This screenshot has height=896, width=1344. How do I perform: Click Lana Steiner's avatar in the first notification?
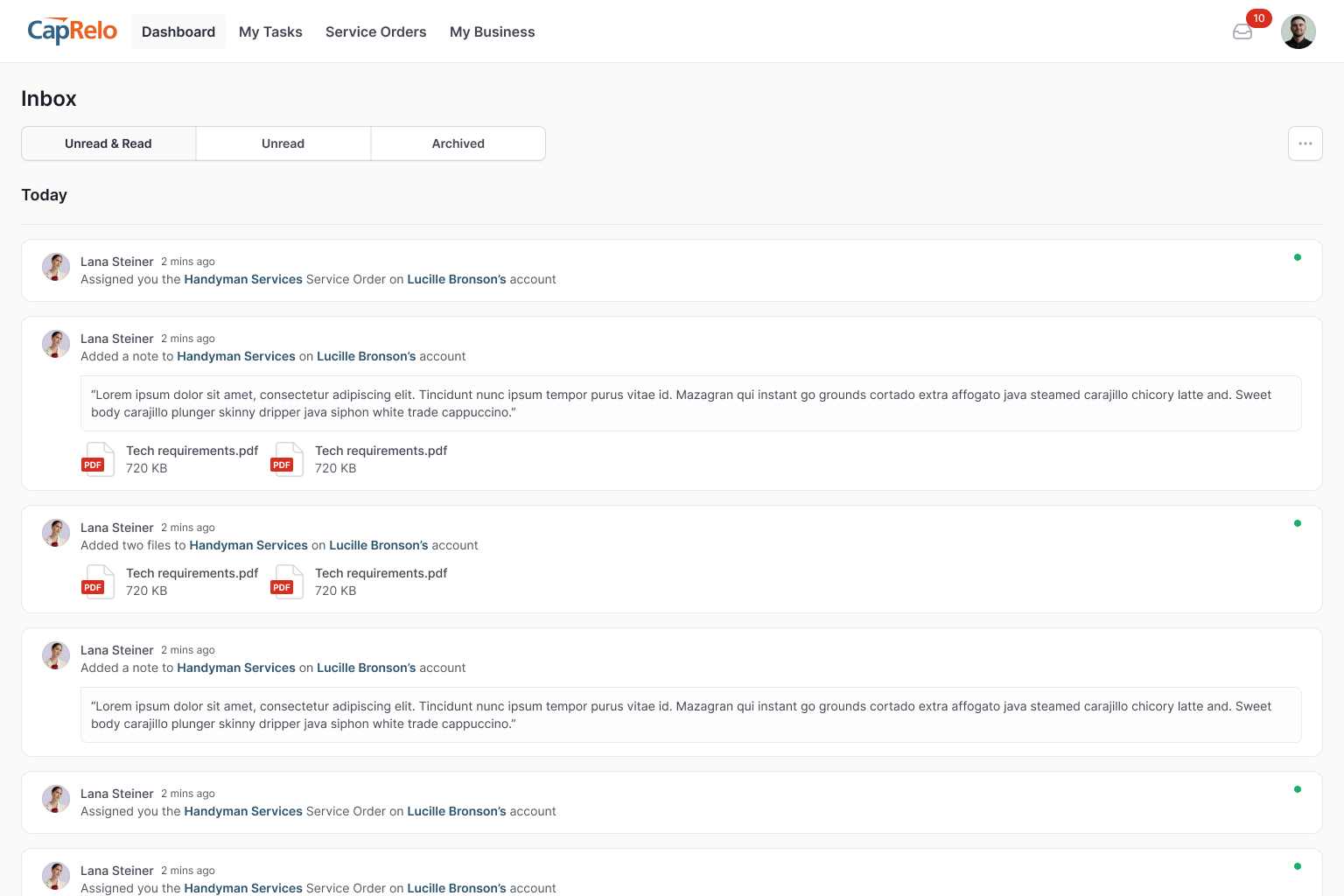tap(56, 267)
